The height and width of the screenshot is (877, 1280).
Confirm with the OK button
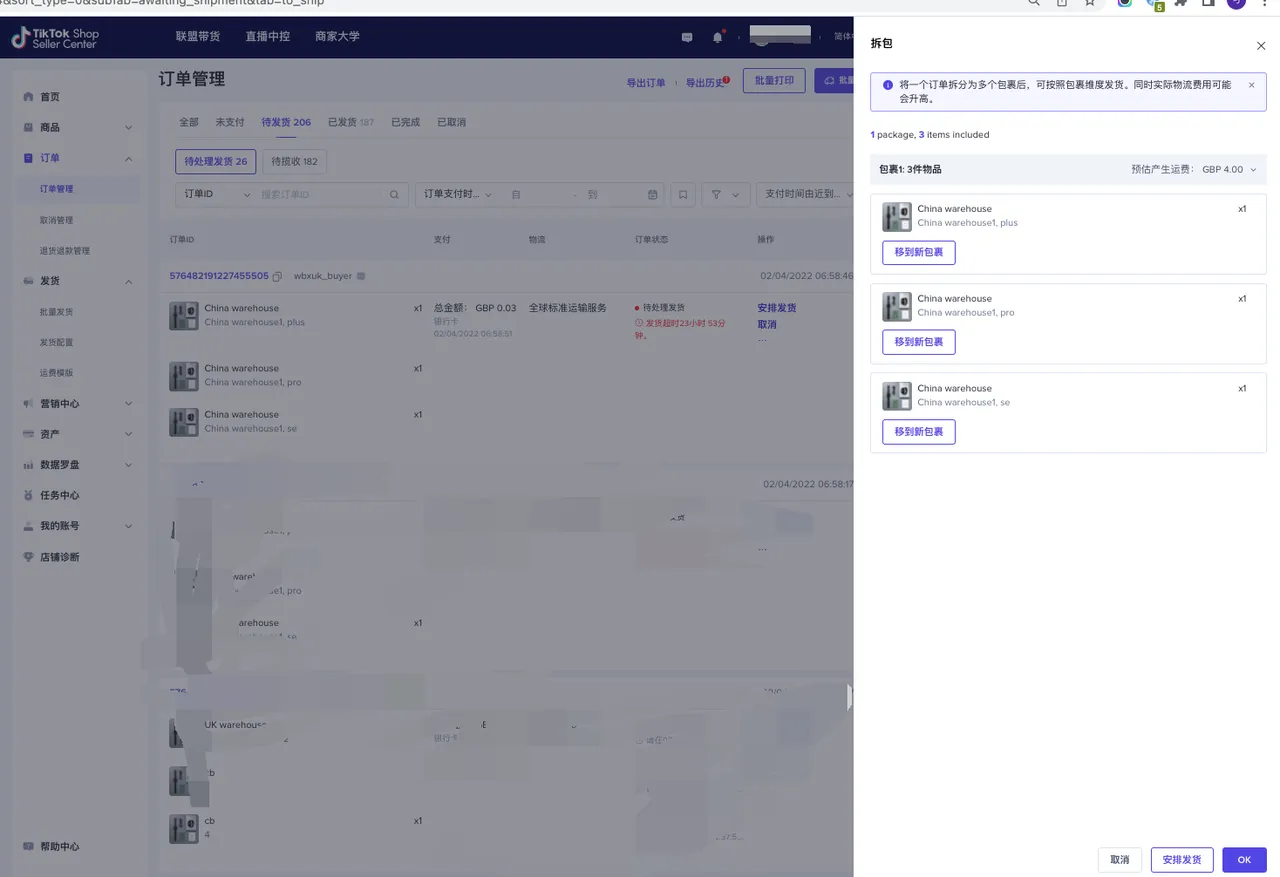1243,860
